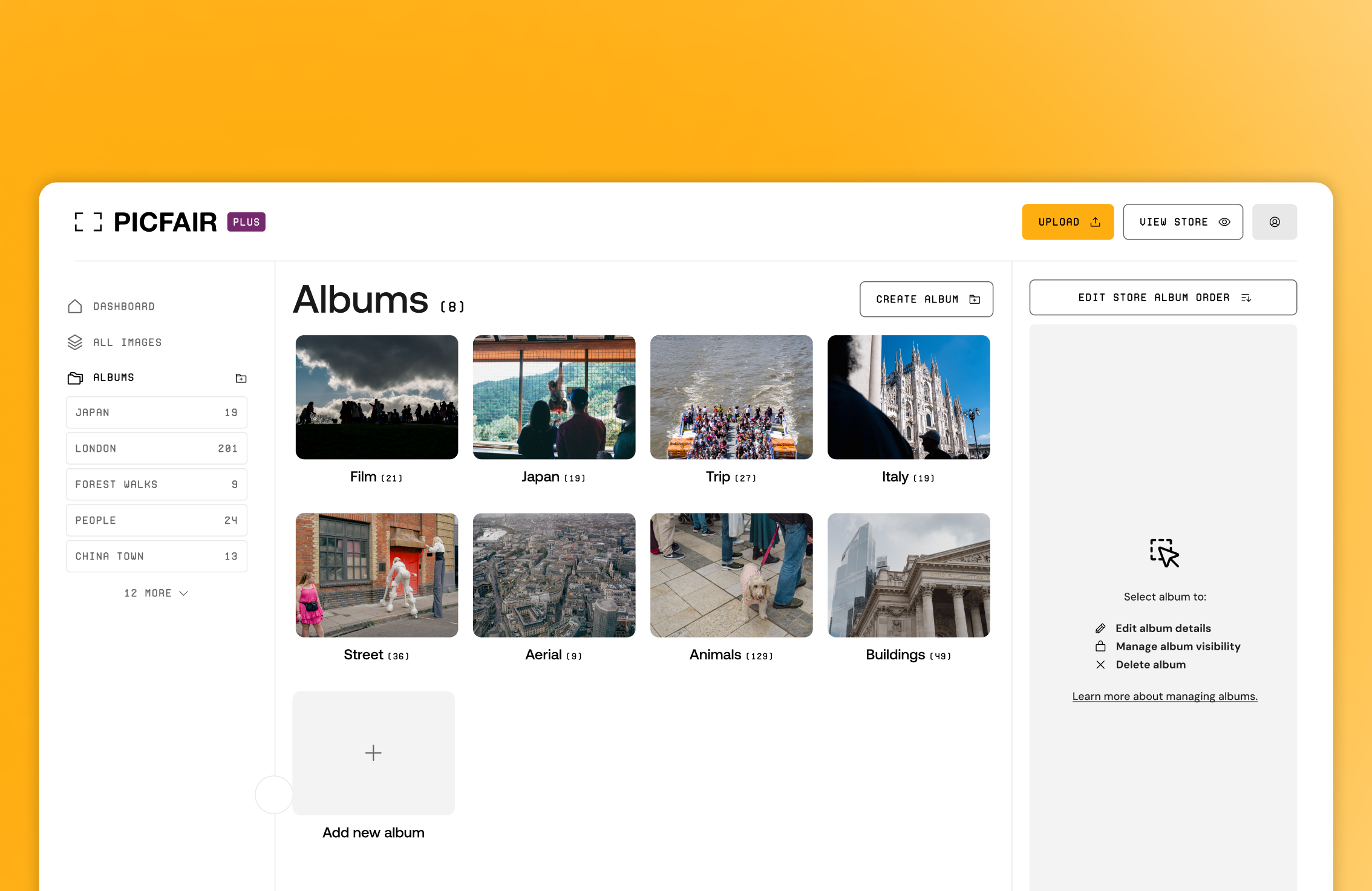Open the account profile icon button
Image resolution: width=1372 pixels, height=891 pixels.
[1274, 222]
